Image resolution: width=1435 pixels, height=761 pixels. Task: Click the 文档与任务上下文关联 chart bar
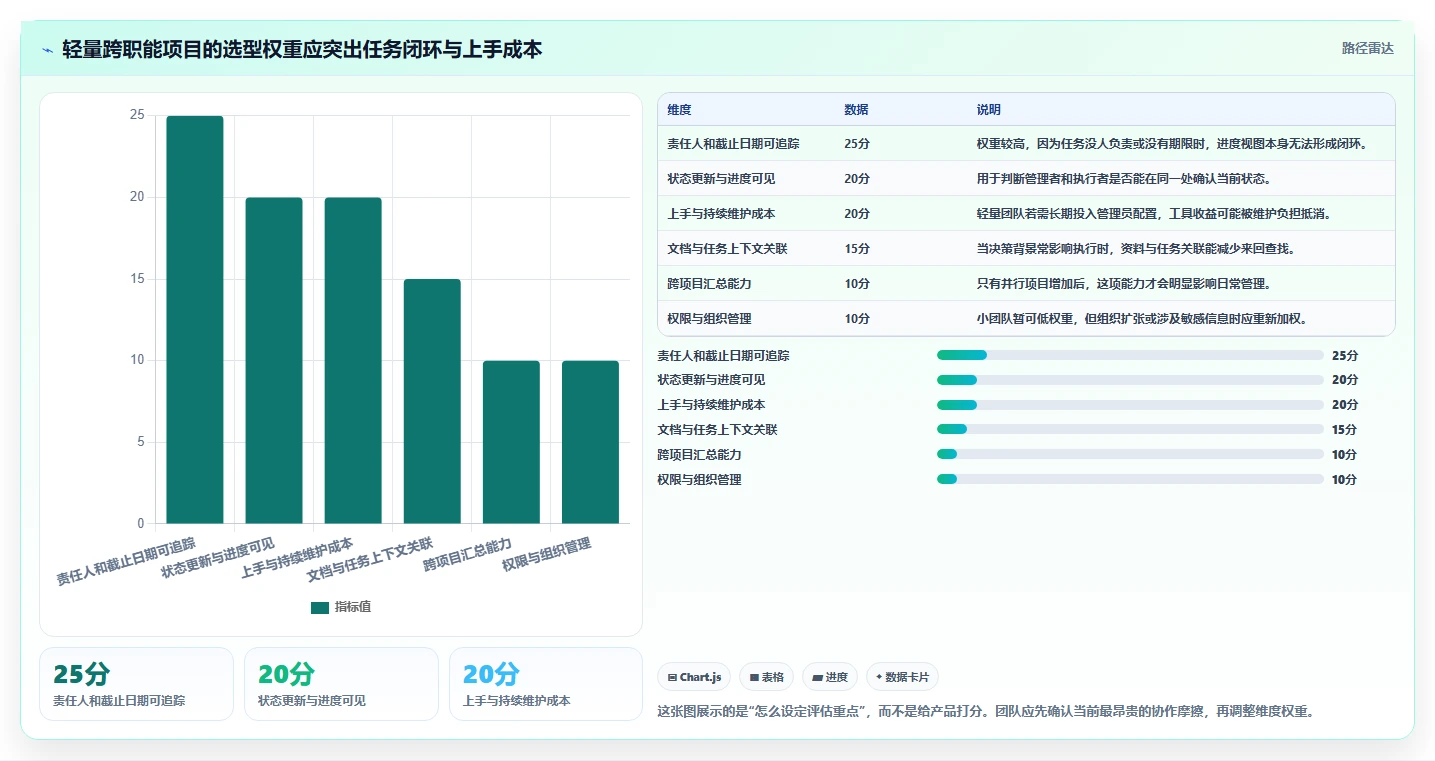[x=432, y=401]
